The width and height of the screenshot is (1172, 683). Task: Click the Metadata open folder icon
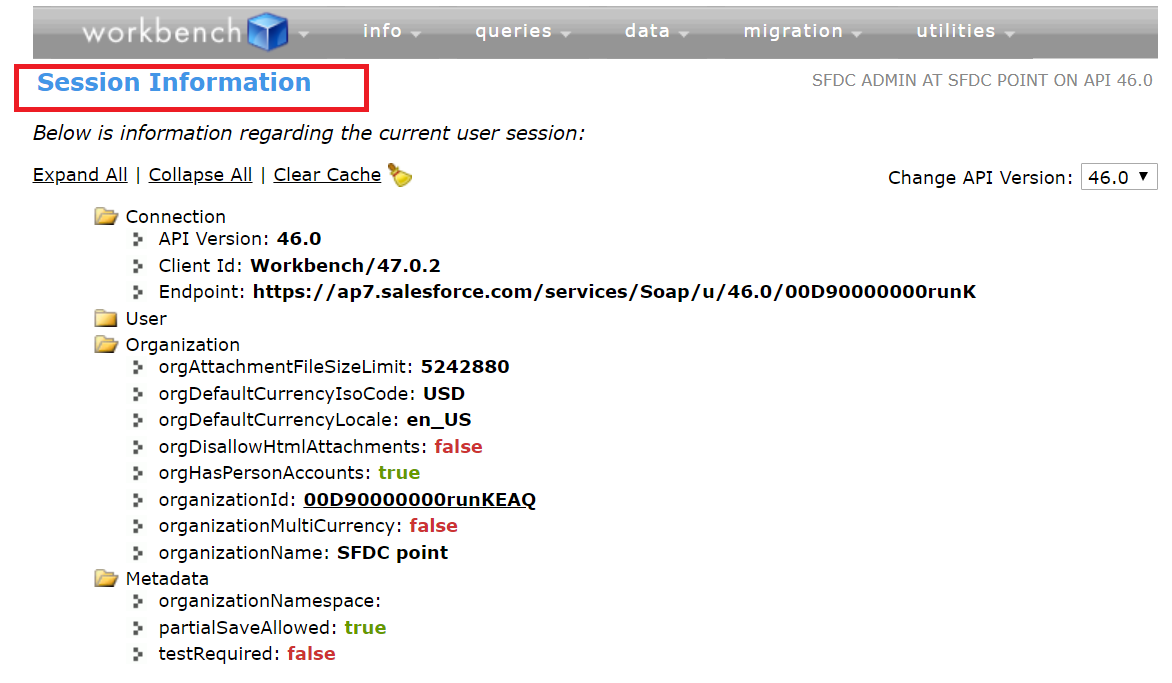tap(106, 578)
